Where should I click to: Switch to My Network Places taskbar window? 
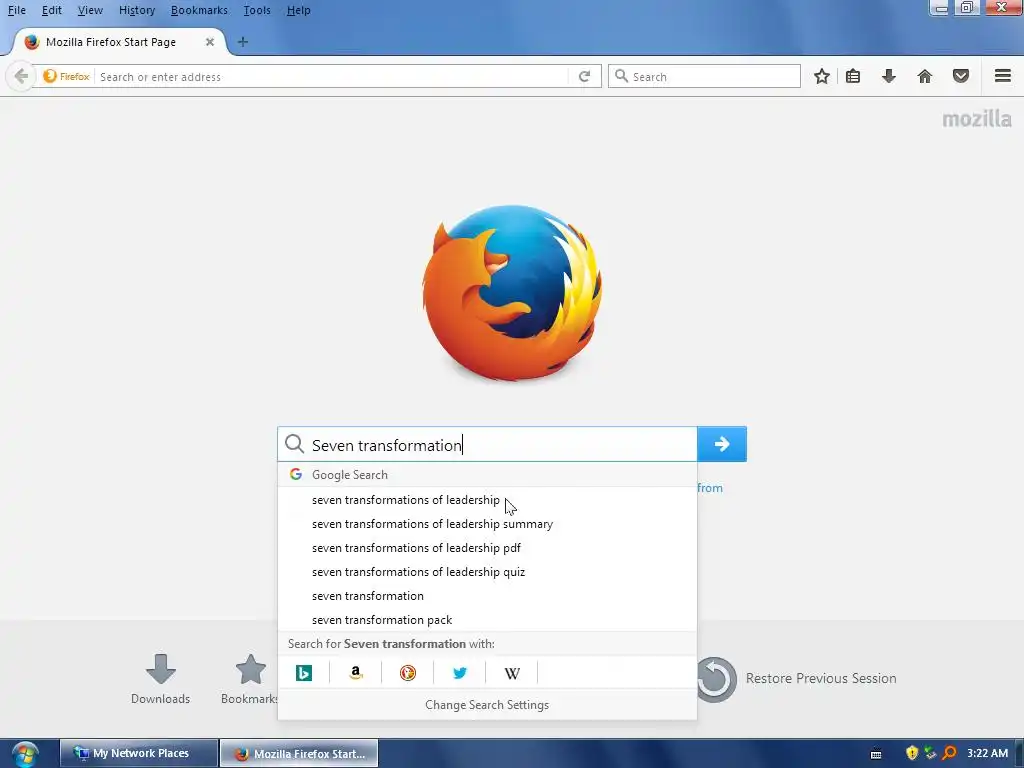point(138,753)
